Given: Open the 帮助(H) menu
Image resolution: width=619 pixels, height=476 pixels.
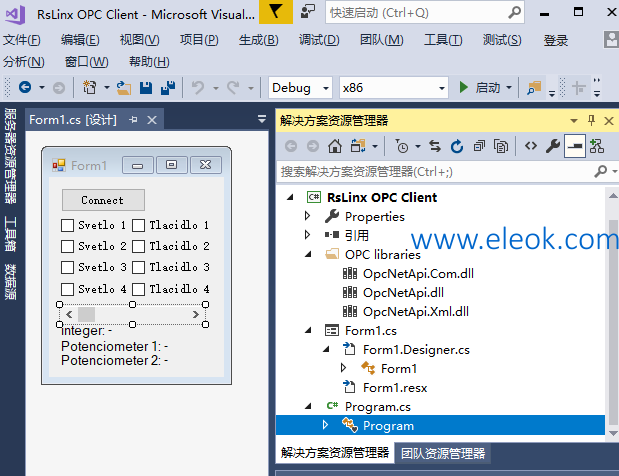Looking at the screenshot, I should tap(149, 62).
